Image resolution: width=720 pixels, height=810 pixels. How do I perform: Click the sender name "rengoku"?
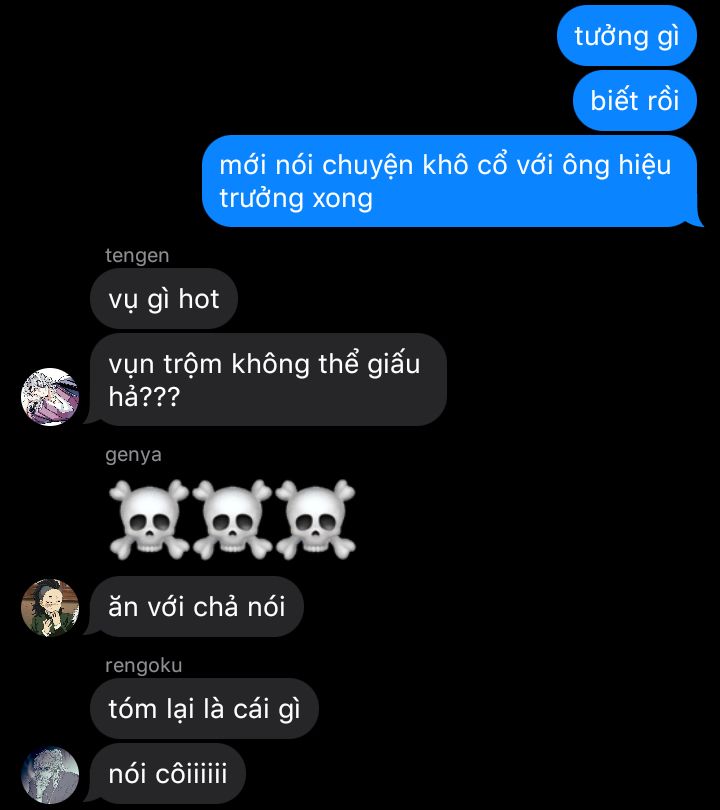pyautogui.click(x=144, y=665)
